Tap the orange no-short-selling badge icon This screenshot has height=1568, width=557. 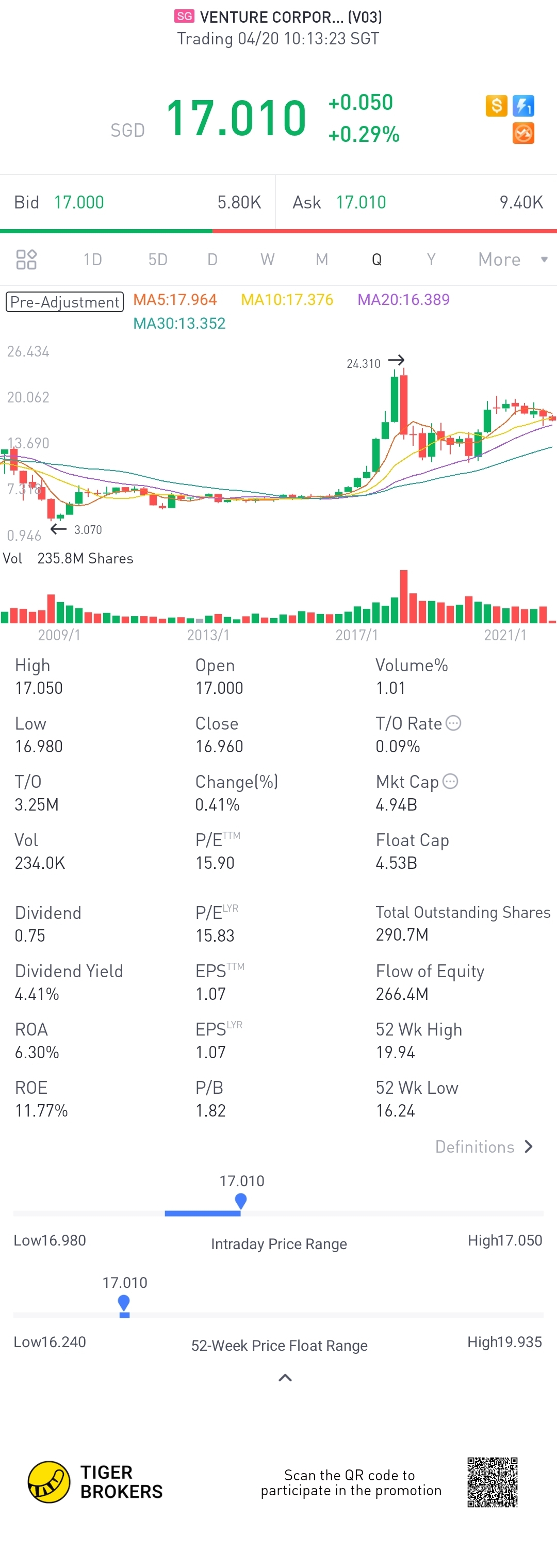(523, 133)
